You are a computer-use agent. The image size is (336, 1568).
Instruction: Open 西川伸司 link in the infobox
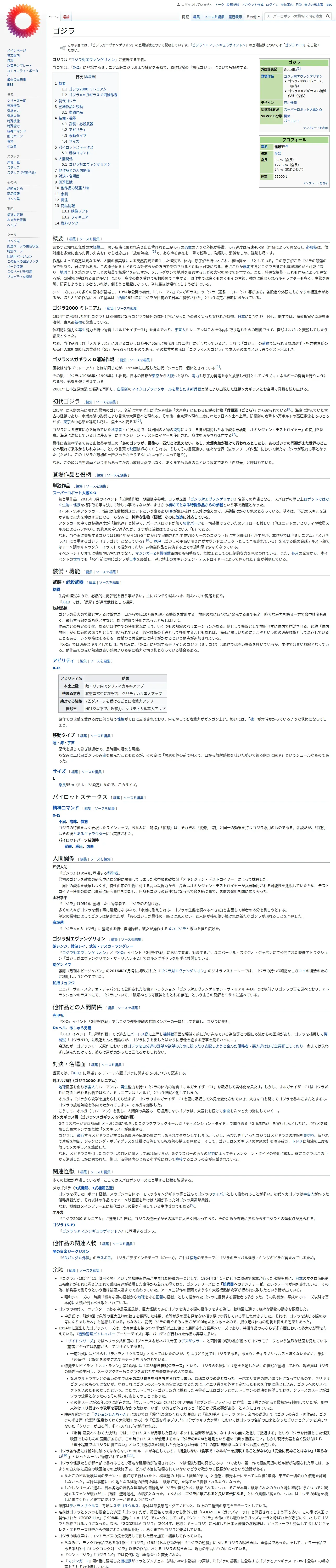[290, 103]
